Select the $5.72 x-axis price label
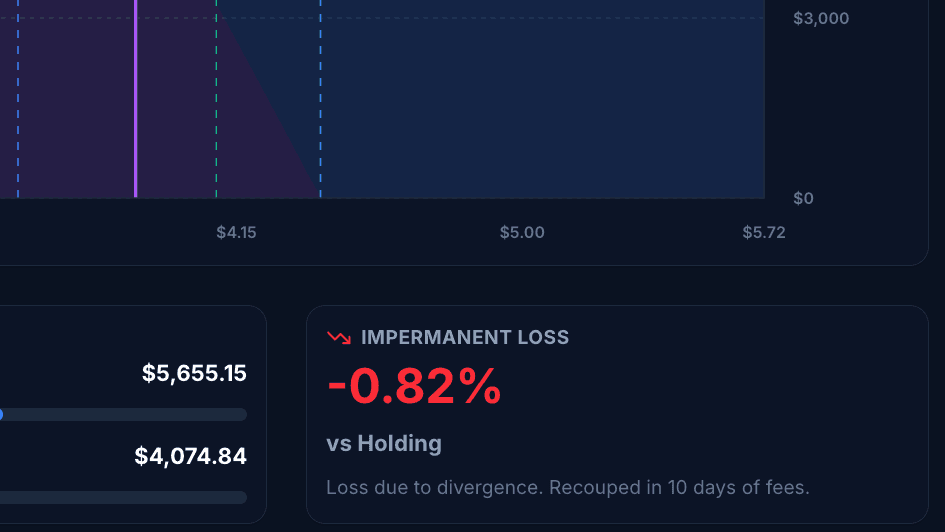Viewport: 945px width, 532px height. [764, 233]
